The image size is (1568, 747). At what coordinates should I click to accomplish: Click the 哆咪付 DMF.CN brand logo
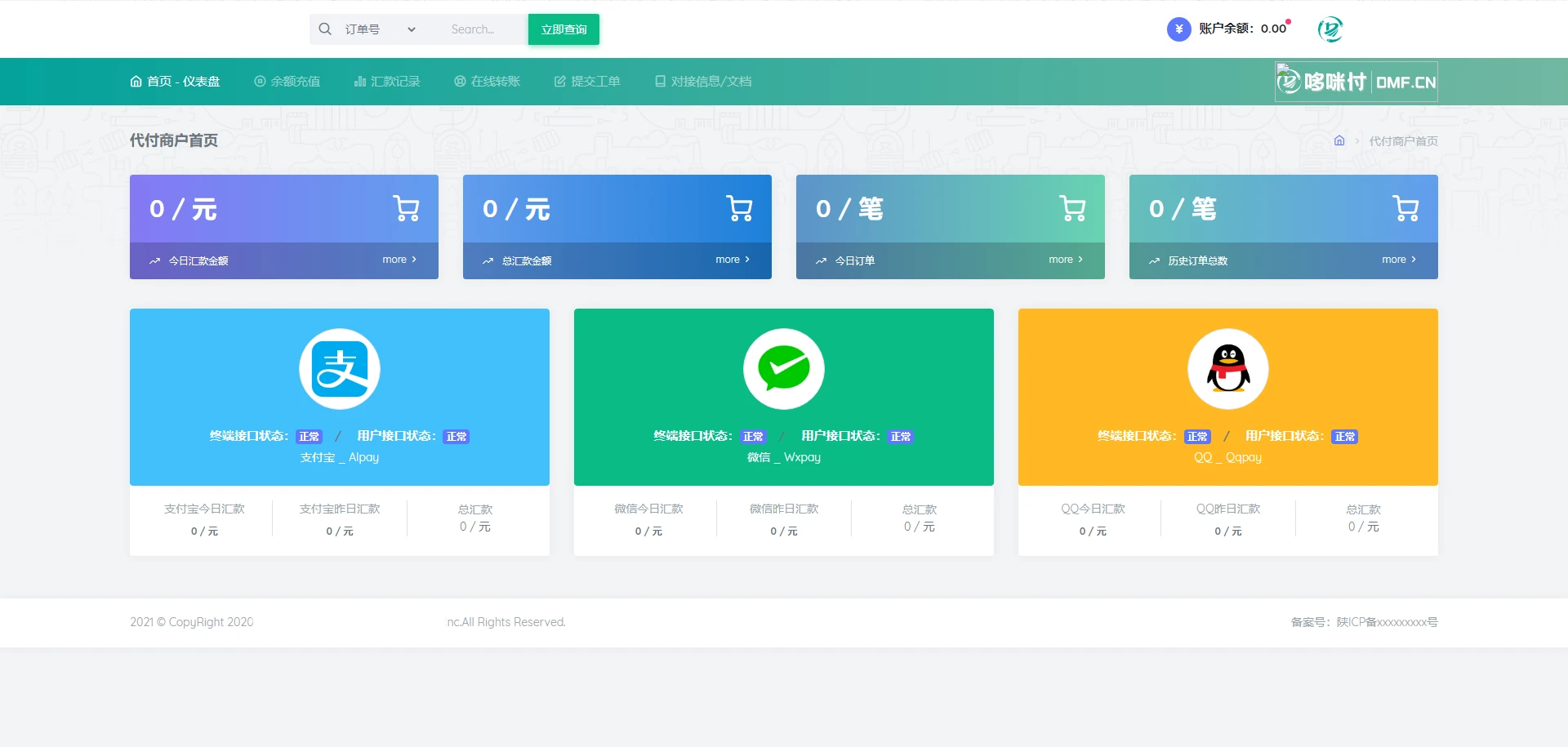(x=1356, y=82)
